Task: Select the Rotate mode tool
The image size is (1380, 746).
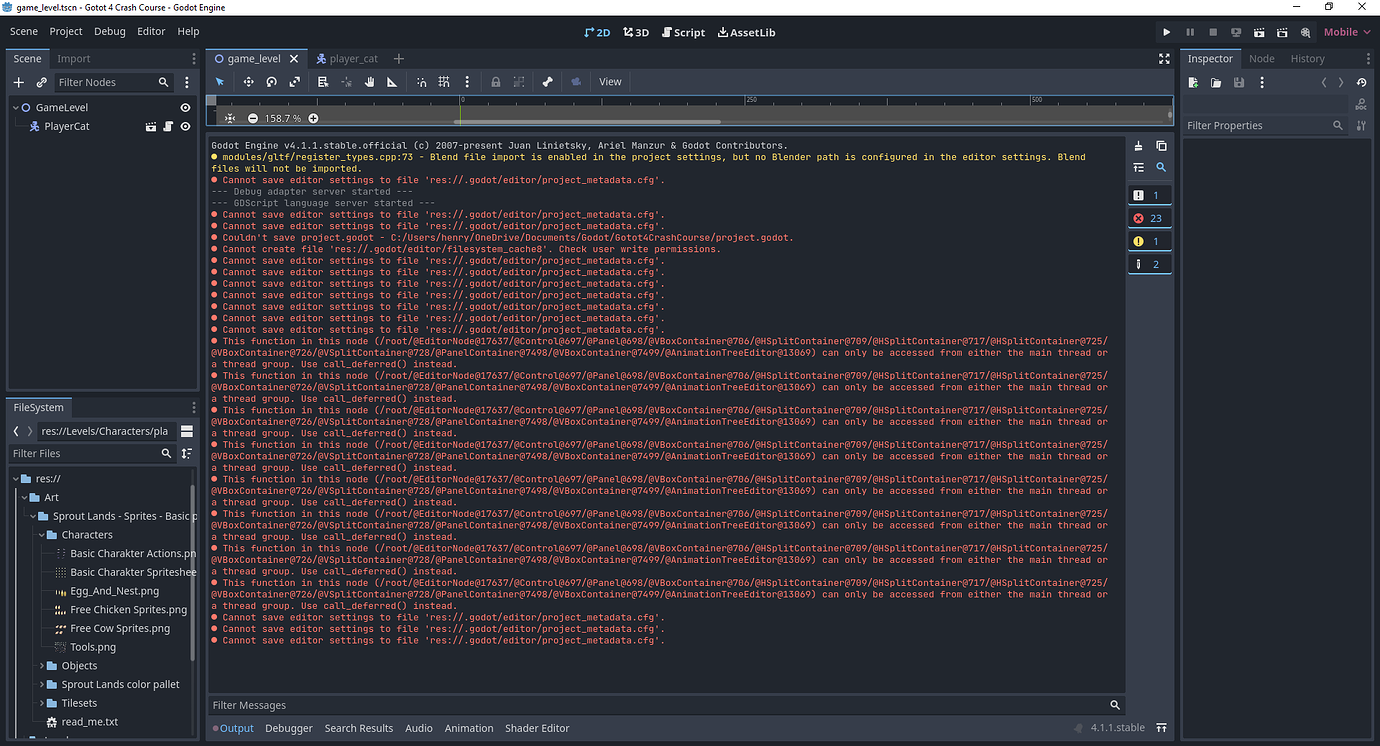Action: [271, 82]
